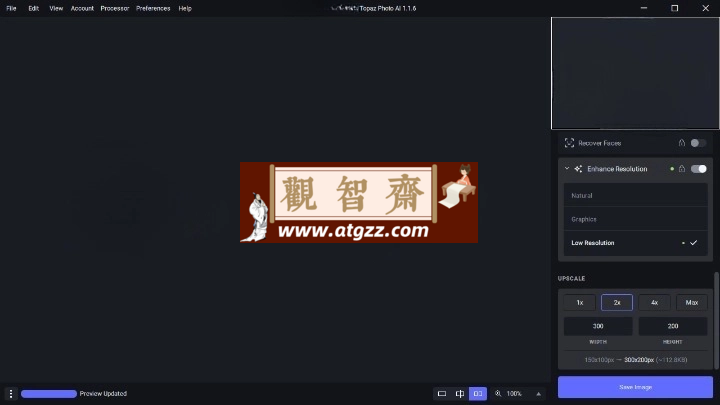Click the Preview Updated status text
This screenshot has width=720, height=405.
[x=103, y=394]
